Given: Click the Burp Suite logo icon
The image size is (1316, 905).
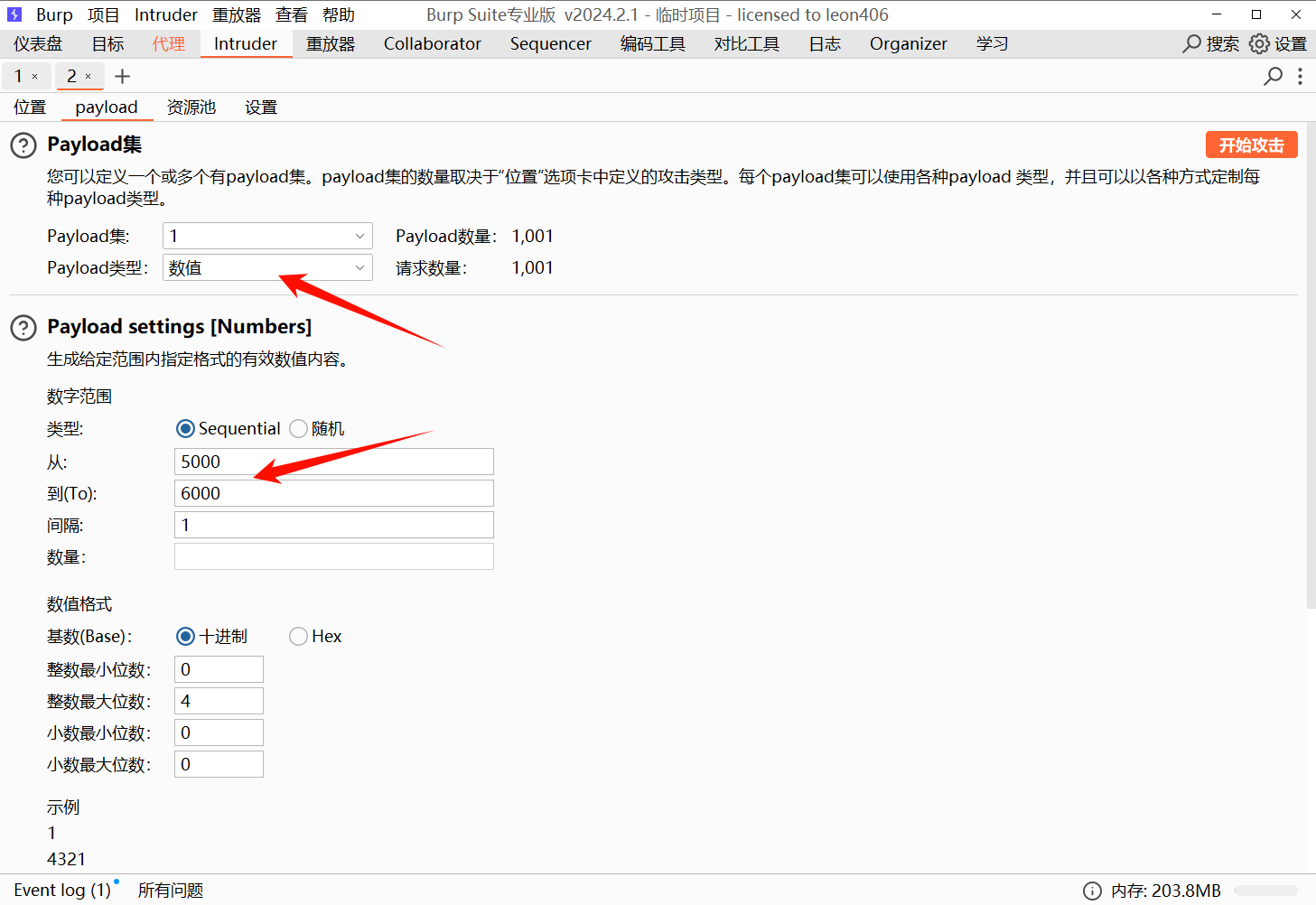Looking at the screenshot, I should pos(14,14).
